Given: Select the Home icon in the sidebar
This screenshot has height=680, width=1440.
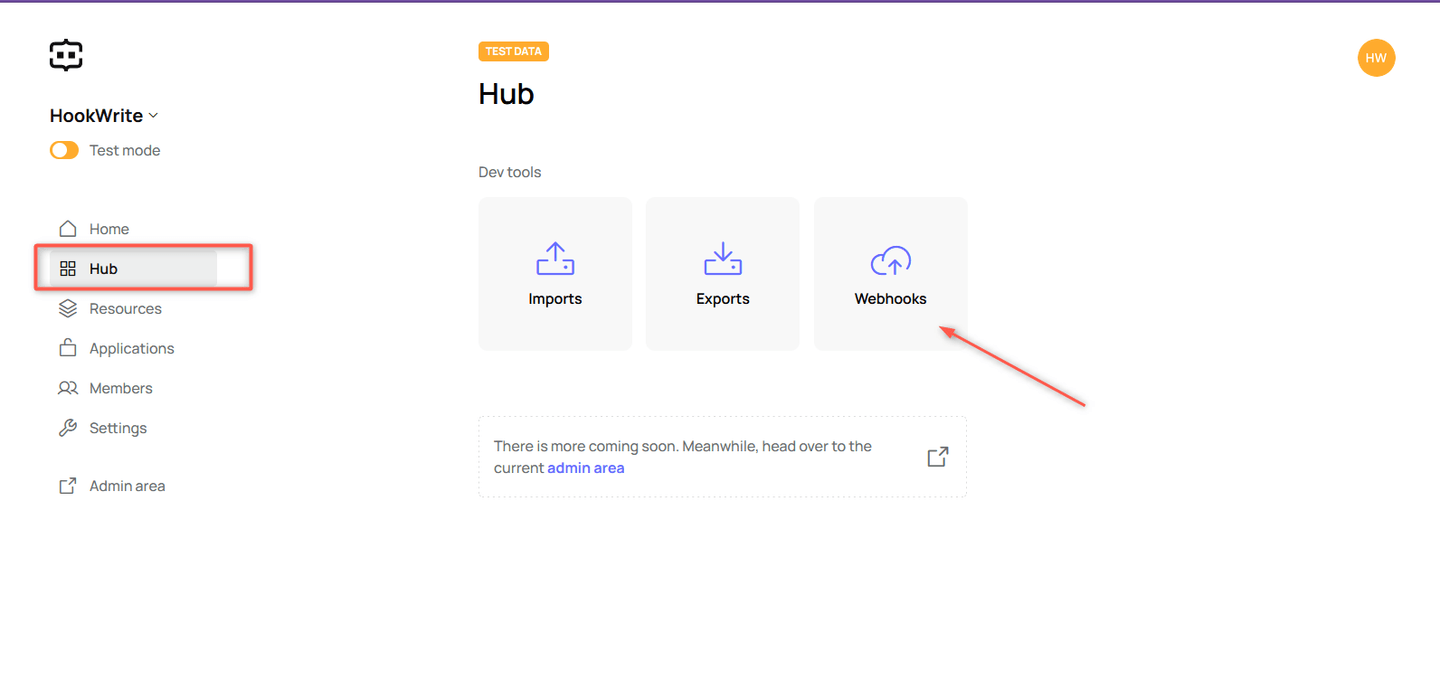Looking at the screenshot, I should tap(67, 228).
